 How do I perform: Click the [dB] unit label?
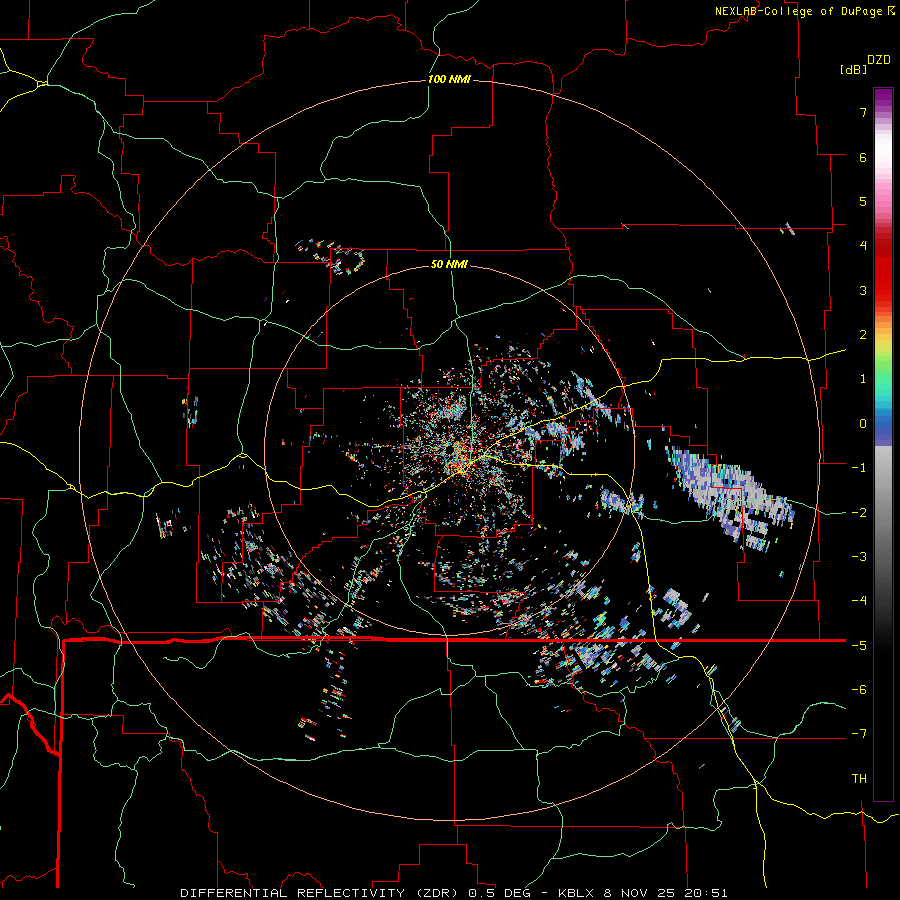pyautogui.click(x=853, y=69)
